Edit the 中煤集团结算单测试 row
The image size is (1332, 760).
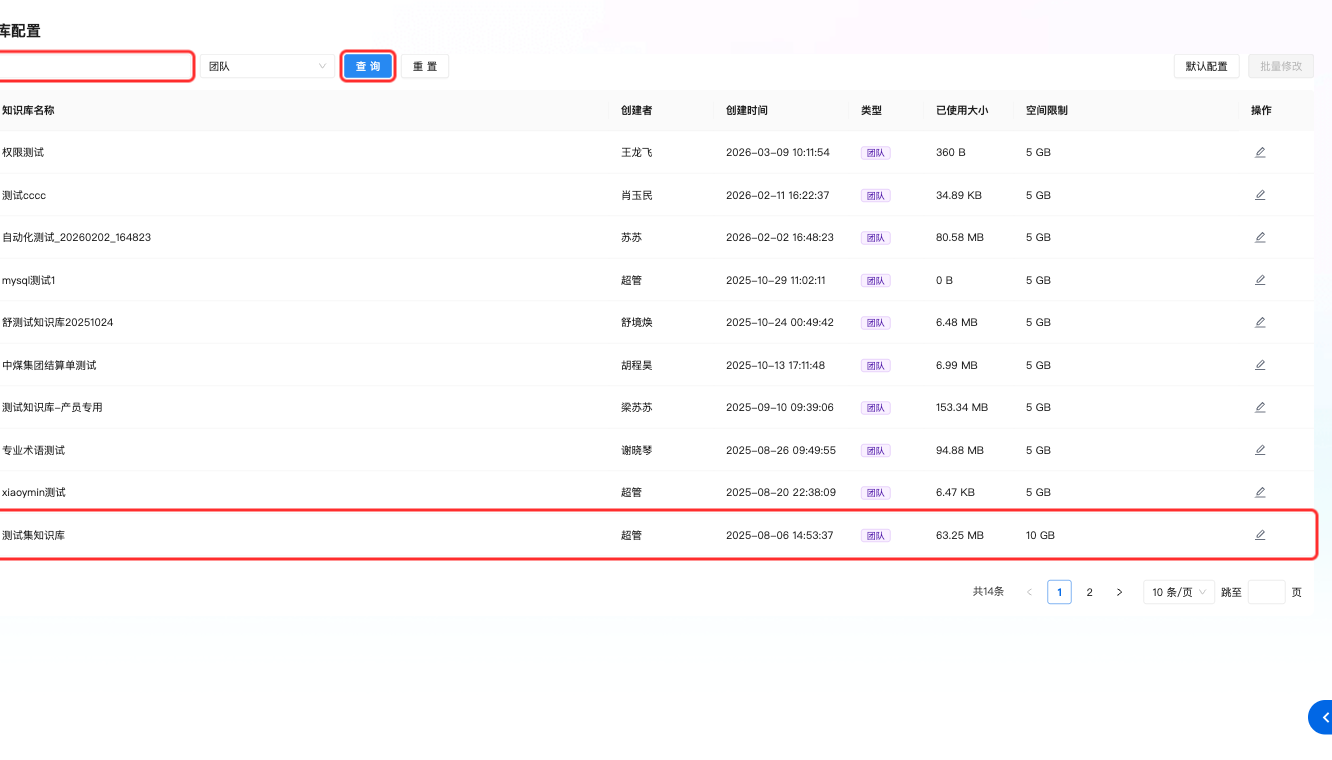point(1260,365)
